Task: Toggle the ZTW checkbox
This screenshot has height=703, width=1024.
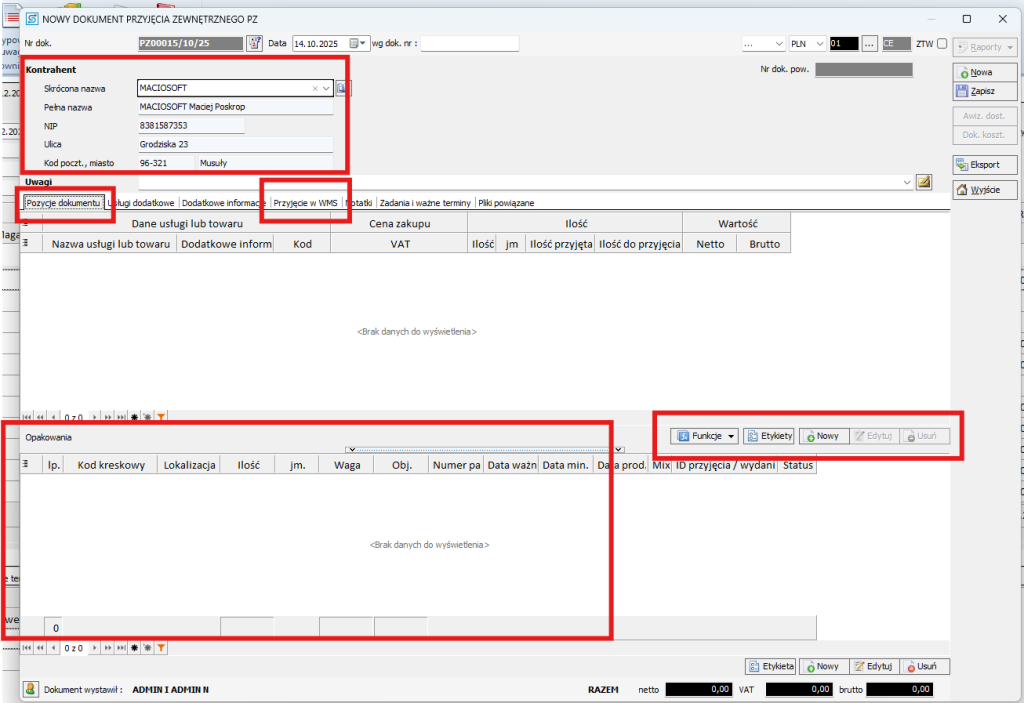Action: point(942,44)
